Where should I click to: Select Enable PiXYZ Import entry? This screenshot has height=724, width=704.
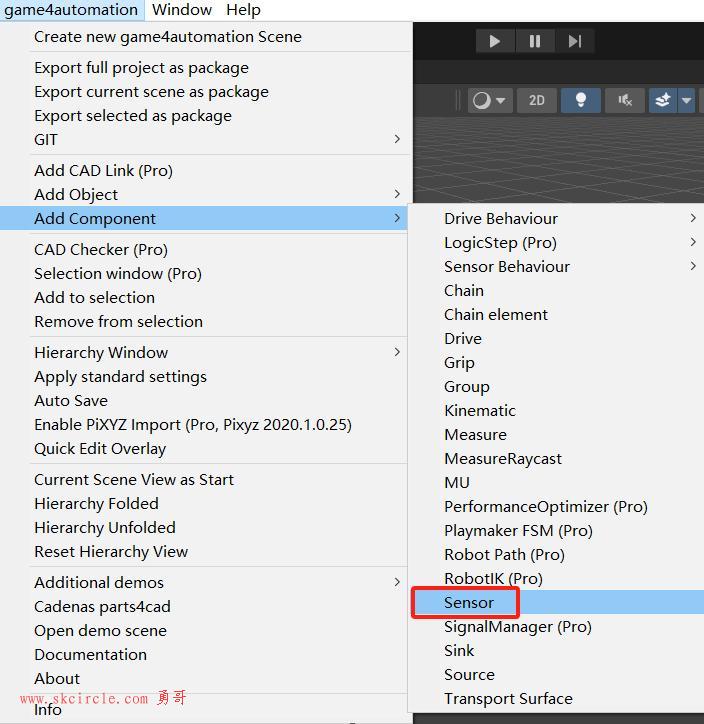pos(204,425)
